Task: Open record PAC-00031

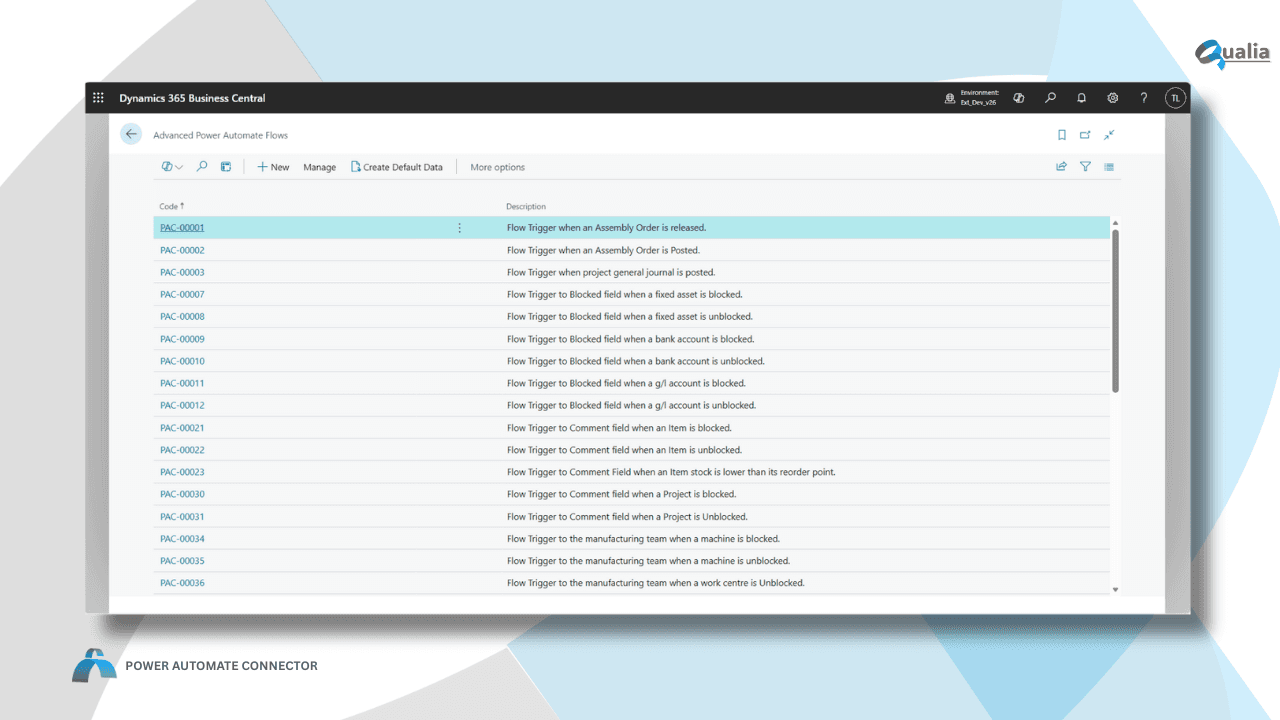Action: [x=182, y=517]
